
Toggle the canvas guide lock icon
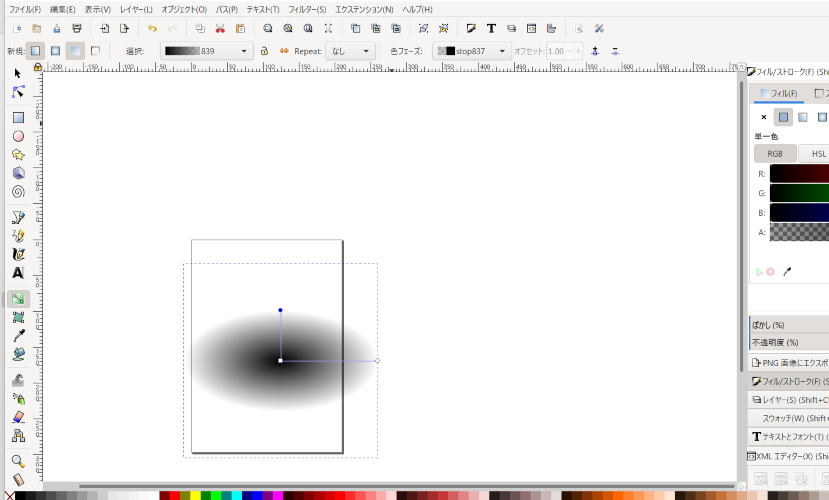pos(38,67)
